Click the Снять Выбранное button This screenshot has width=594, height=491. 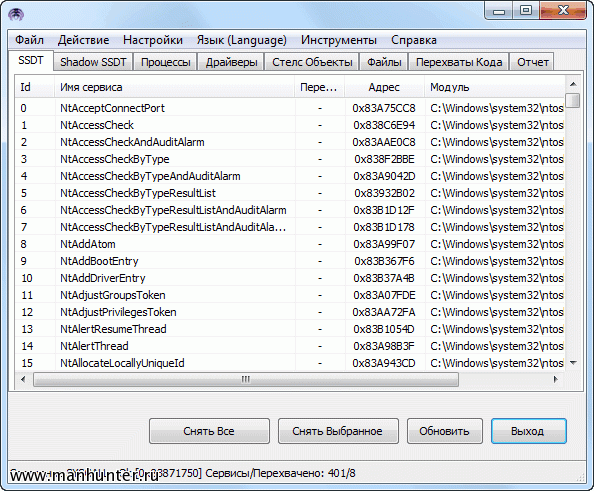pyautogui.click(x=338, y=431)
